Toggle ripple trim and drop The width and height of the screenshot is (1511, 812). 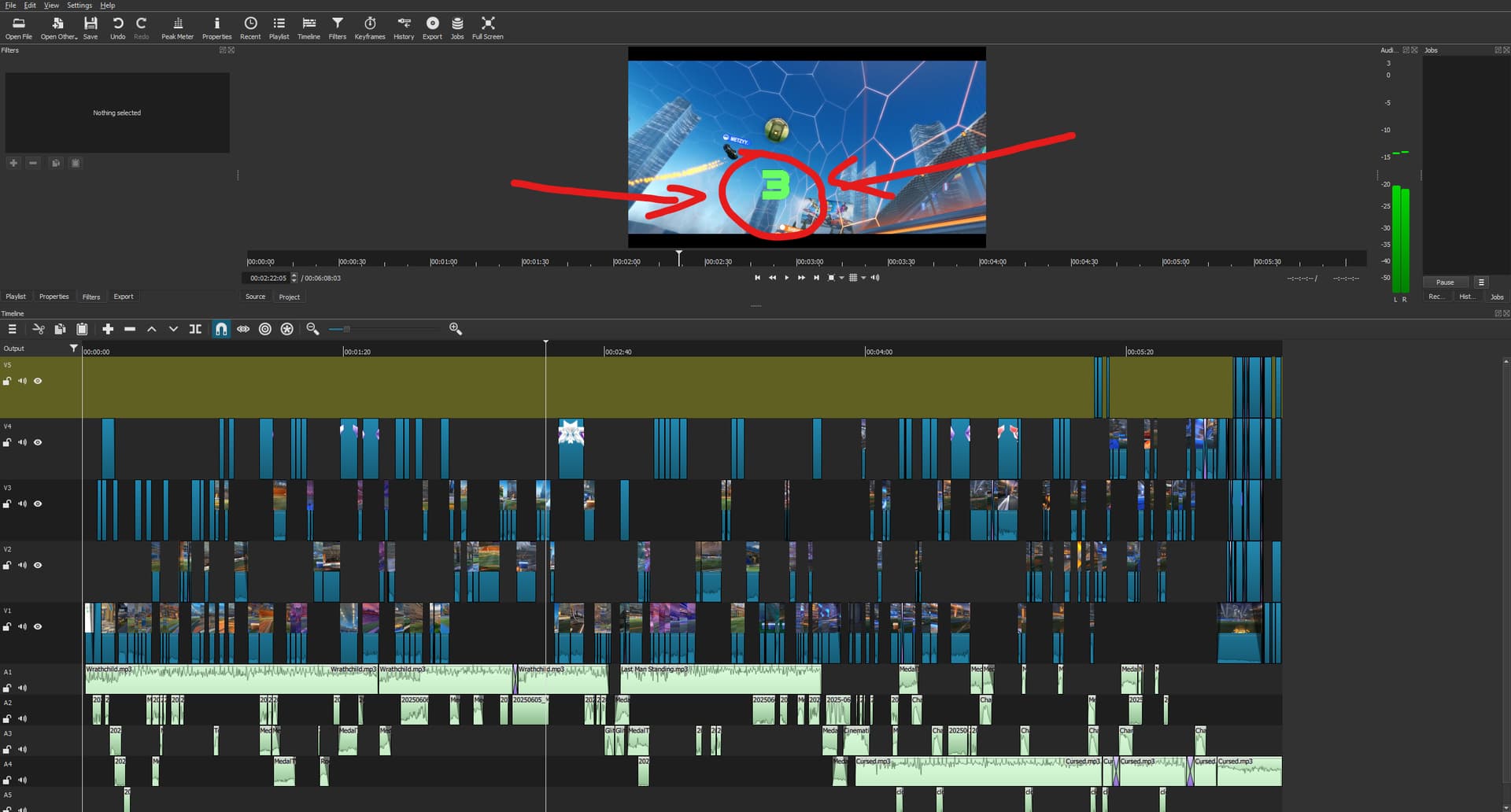265,329
